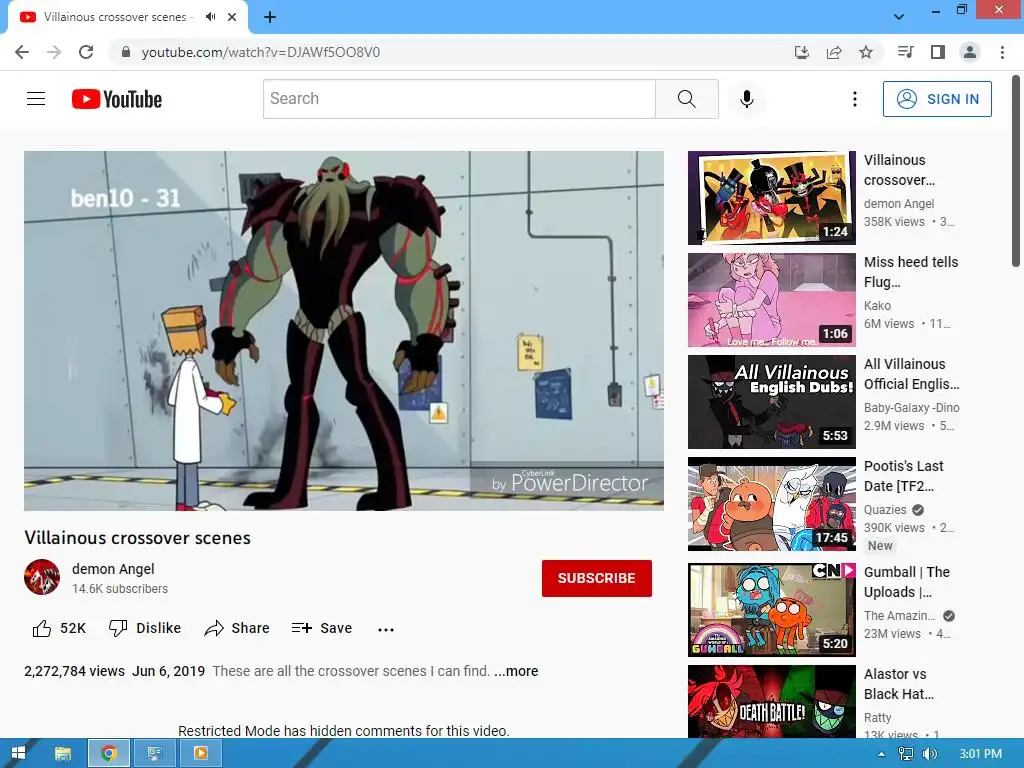
Task: Click the browser forward arrow
Action: tap(54, 52)
